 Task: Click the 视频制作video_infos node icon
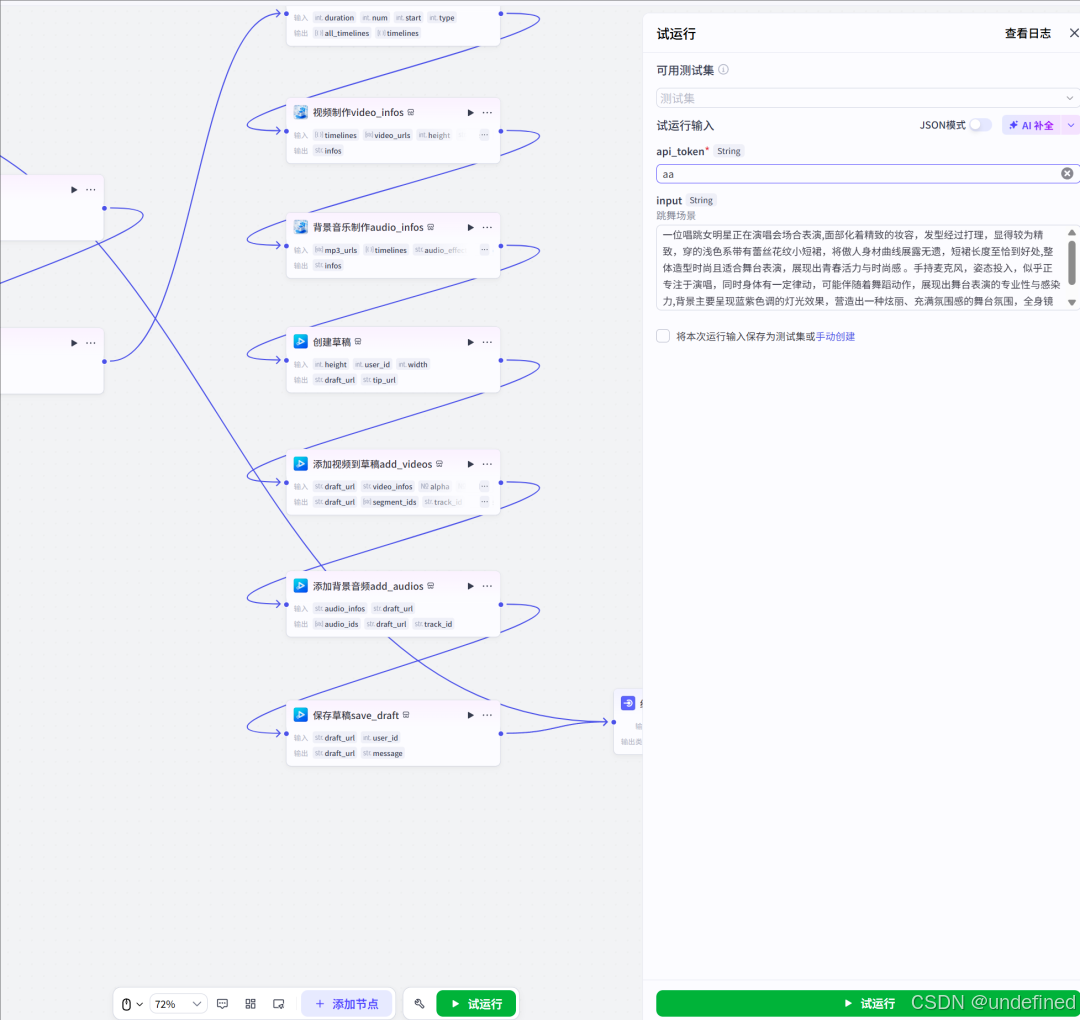301,112
